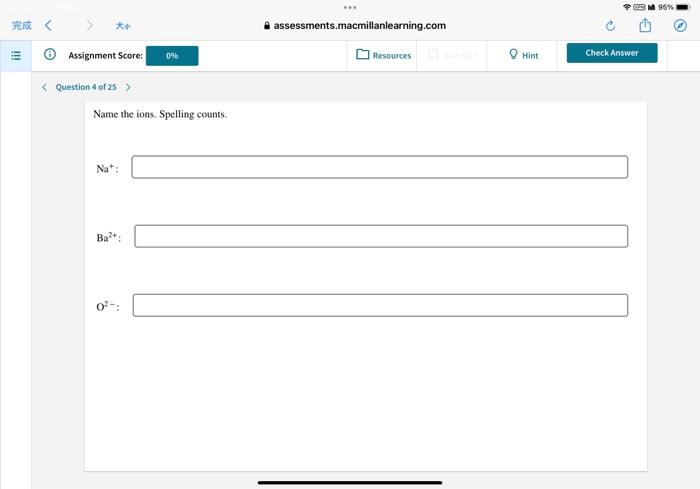Tap the three-dot multitasking menu
Viewport: 700px width, 489px height.
click(350, 7)
